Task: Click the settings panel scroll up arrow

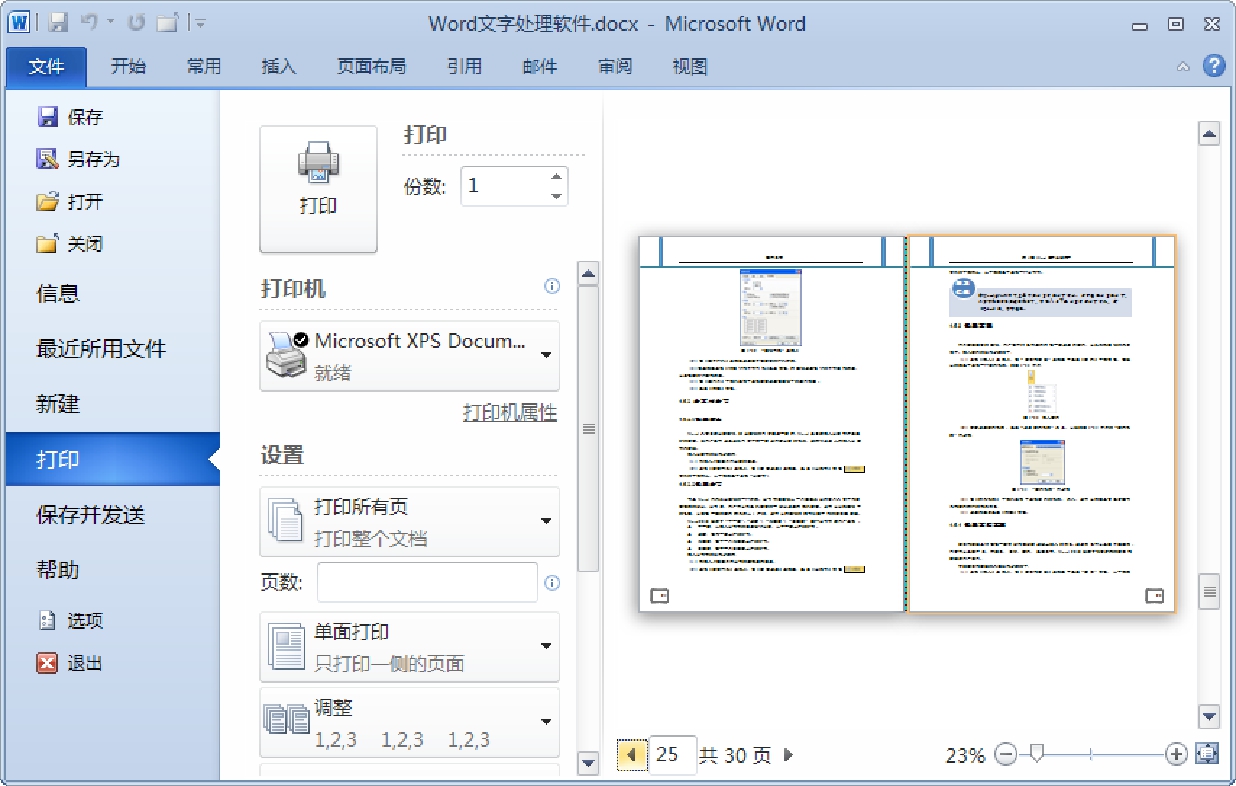Action: [x=589, y=275]
